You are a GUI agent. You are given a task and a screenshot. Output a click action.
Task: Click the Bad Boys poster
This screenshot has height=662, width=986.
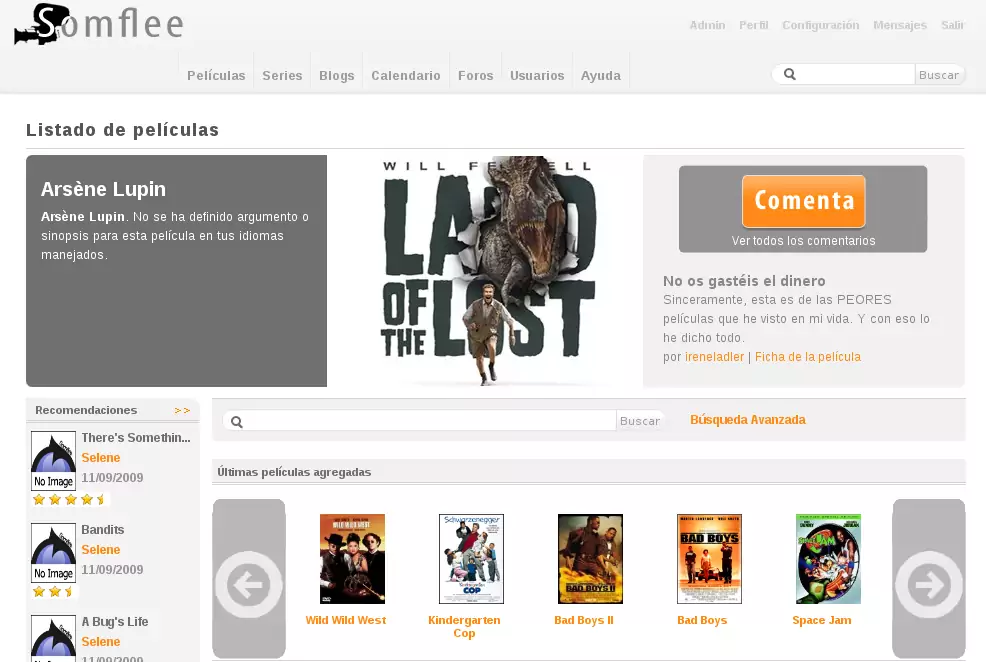[x=709, y=559]
